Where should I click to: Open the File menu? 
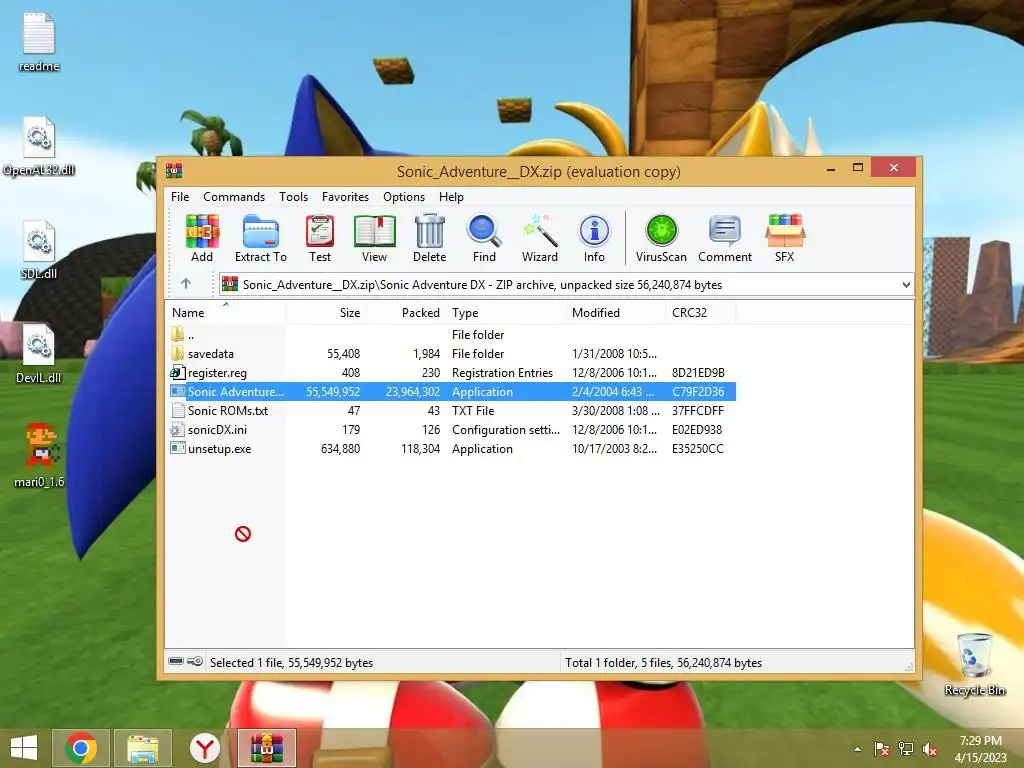point(180,197)
